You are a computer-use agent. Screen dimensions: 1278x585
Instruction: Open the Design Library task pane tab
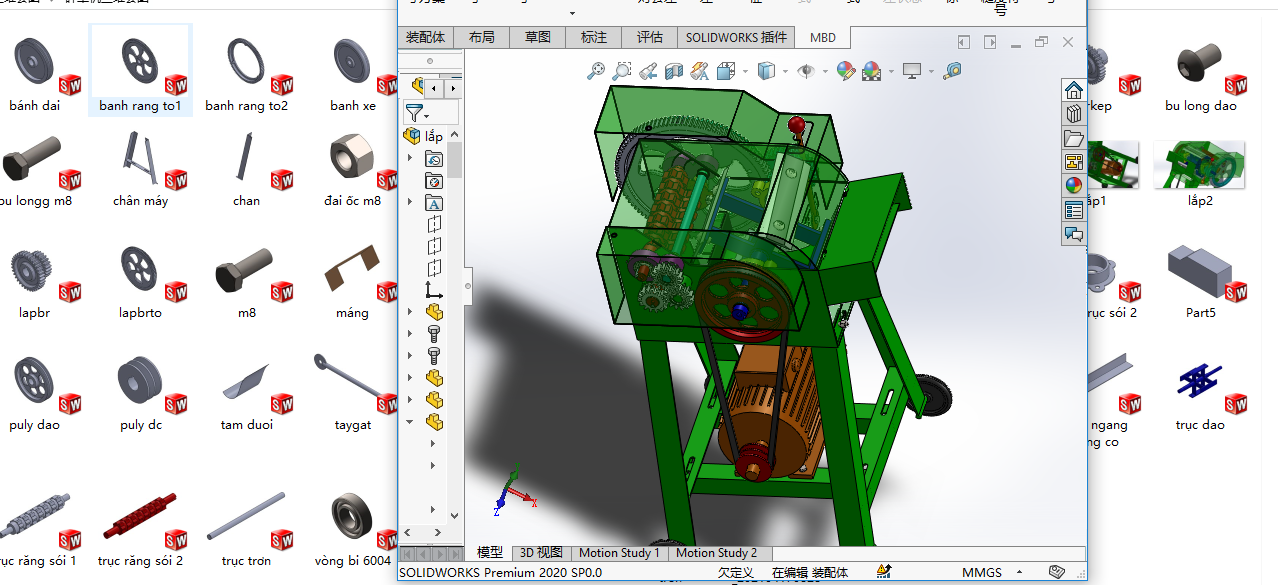click(1073, 114)
